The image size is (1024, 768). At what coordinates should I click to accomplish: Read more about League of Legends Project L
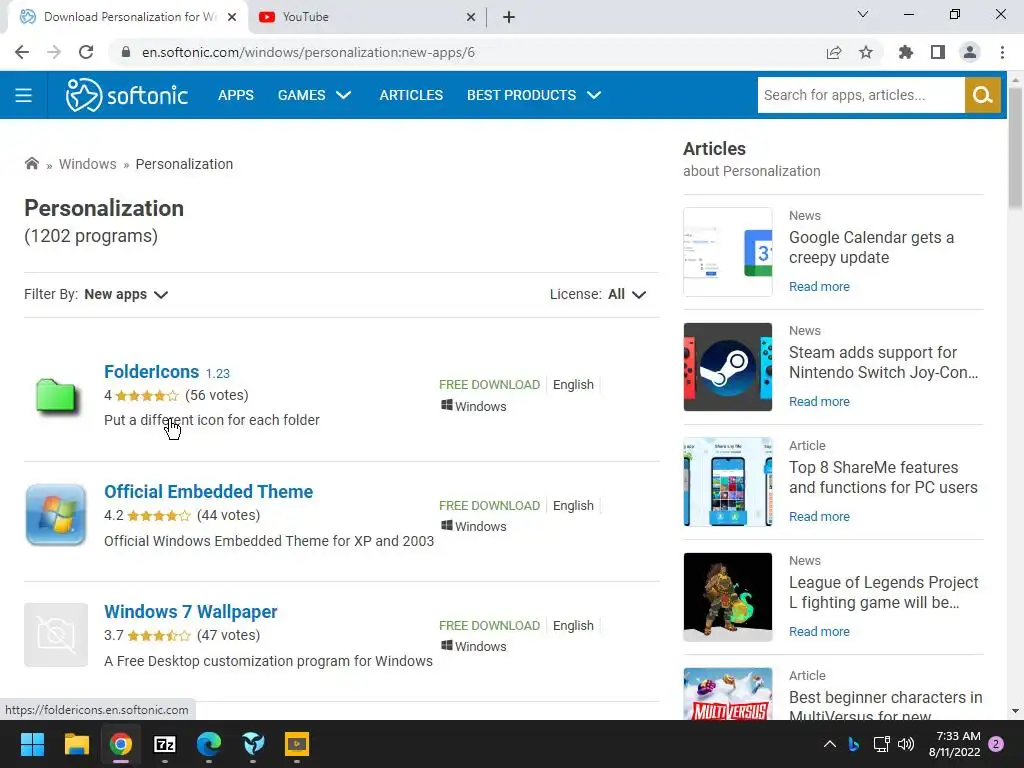[x=819, y=632]
